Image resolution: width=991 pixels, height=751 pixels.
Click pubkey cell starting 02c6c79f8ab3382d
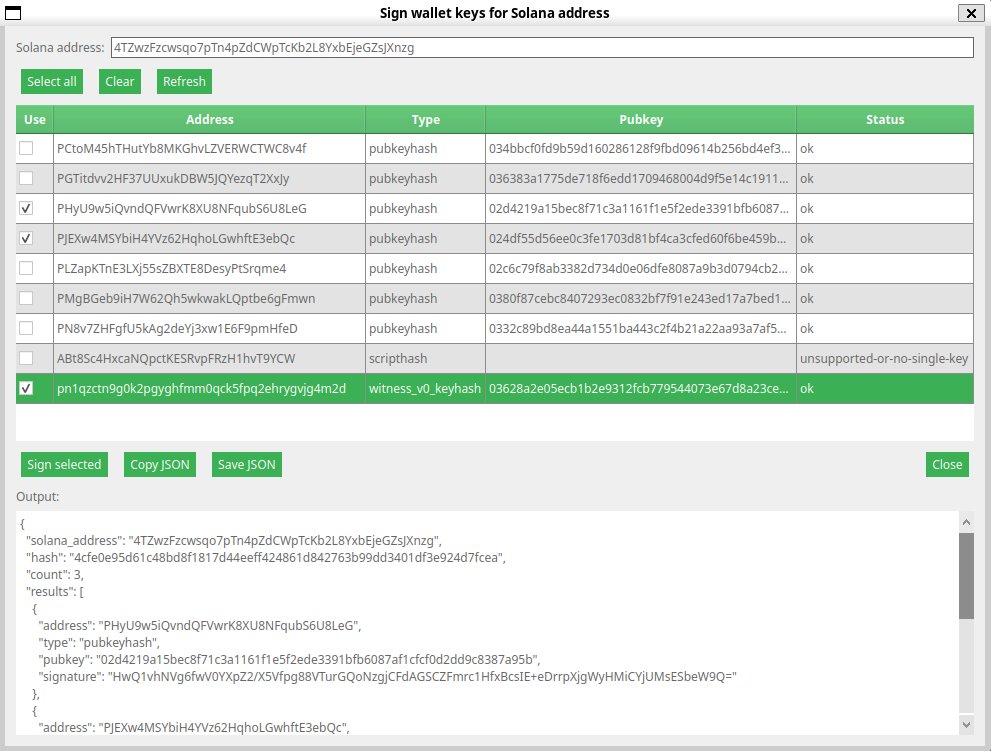click(641, 269)
